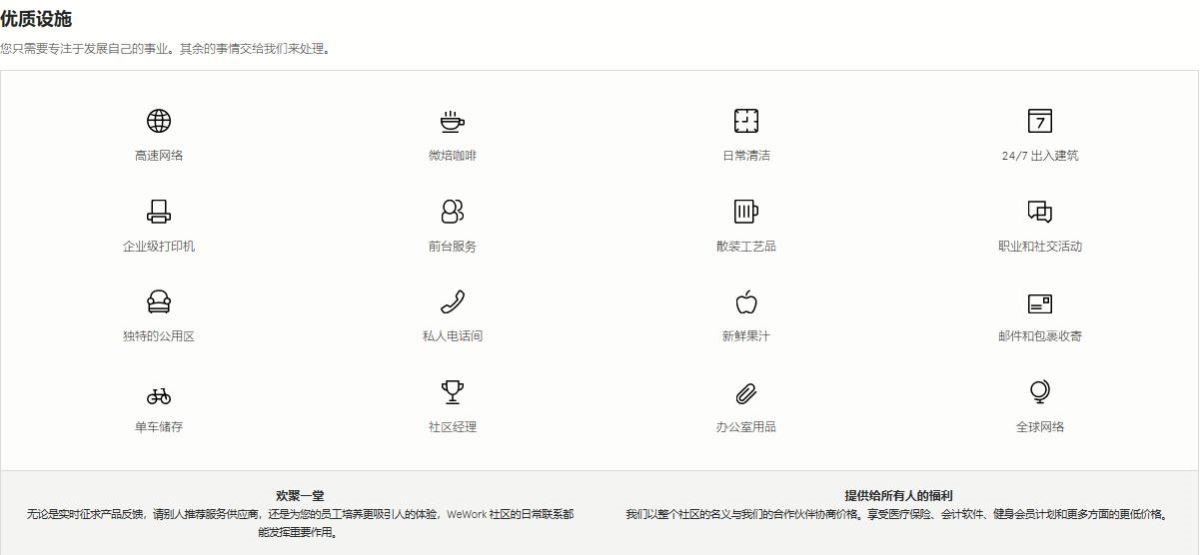Select the 日常清洁 cleaning icon
This screenshot has height=555, width=1200.
tap(746, 121)
